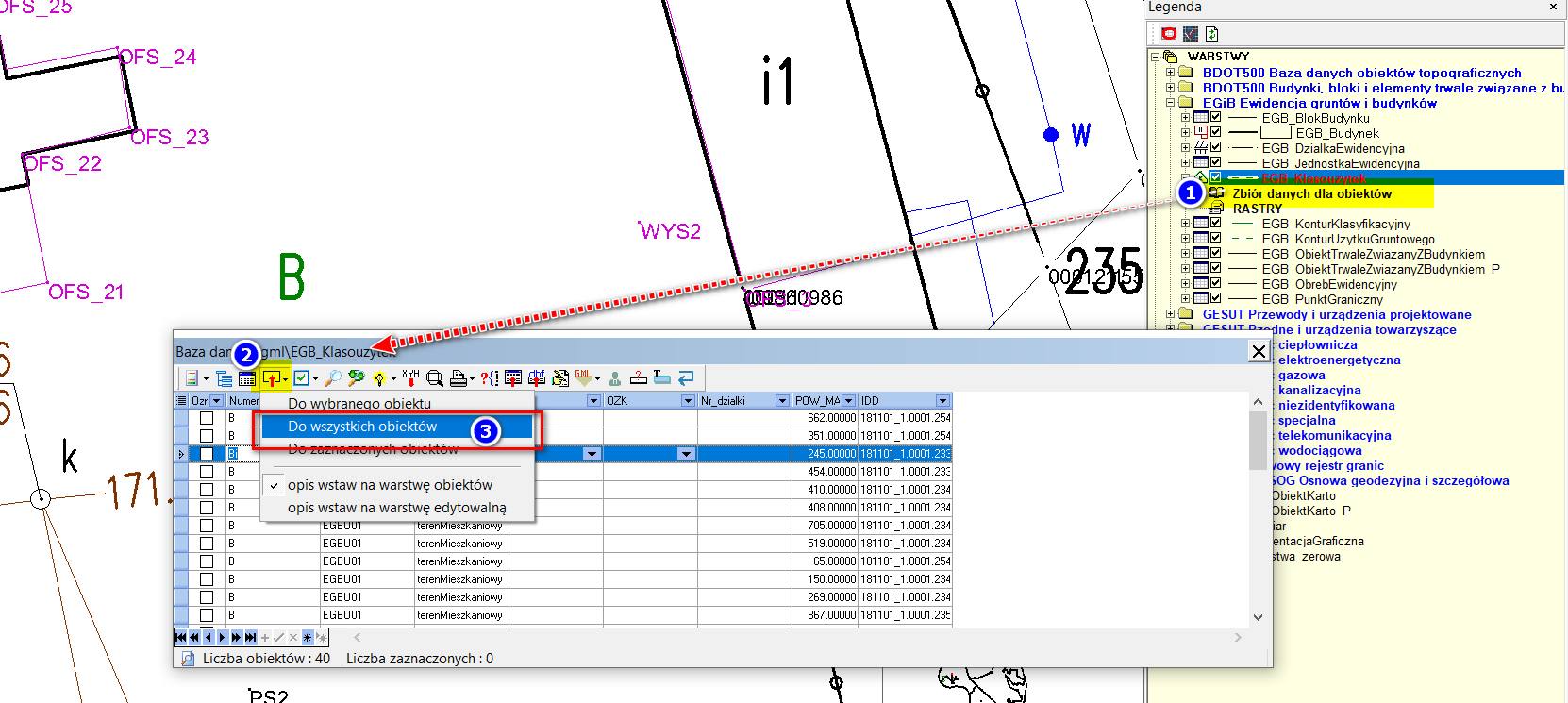This screenshot has width=1568, height=703.
Task: Collapse EGiB Ewidencja gruntów i budynków folder
Action: tap(1171, 103)
